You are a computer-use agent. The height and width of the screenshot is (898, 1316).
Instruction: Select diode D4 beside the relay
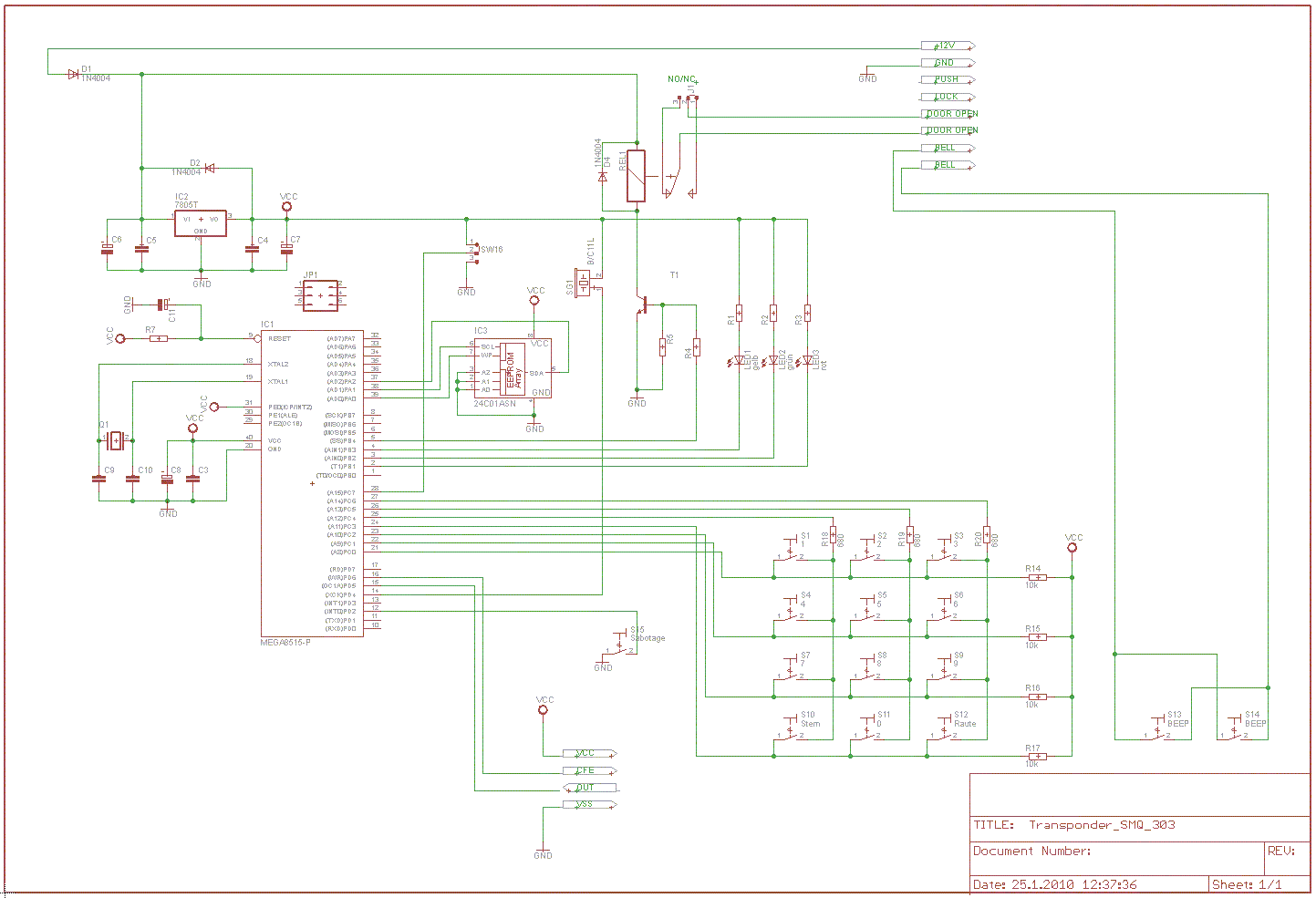602,177
